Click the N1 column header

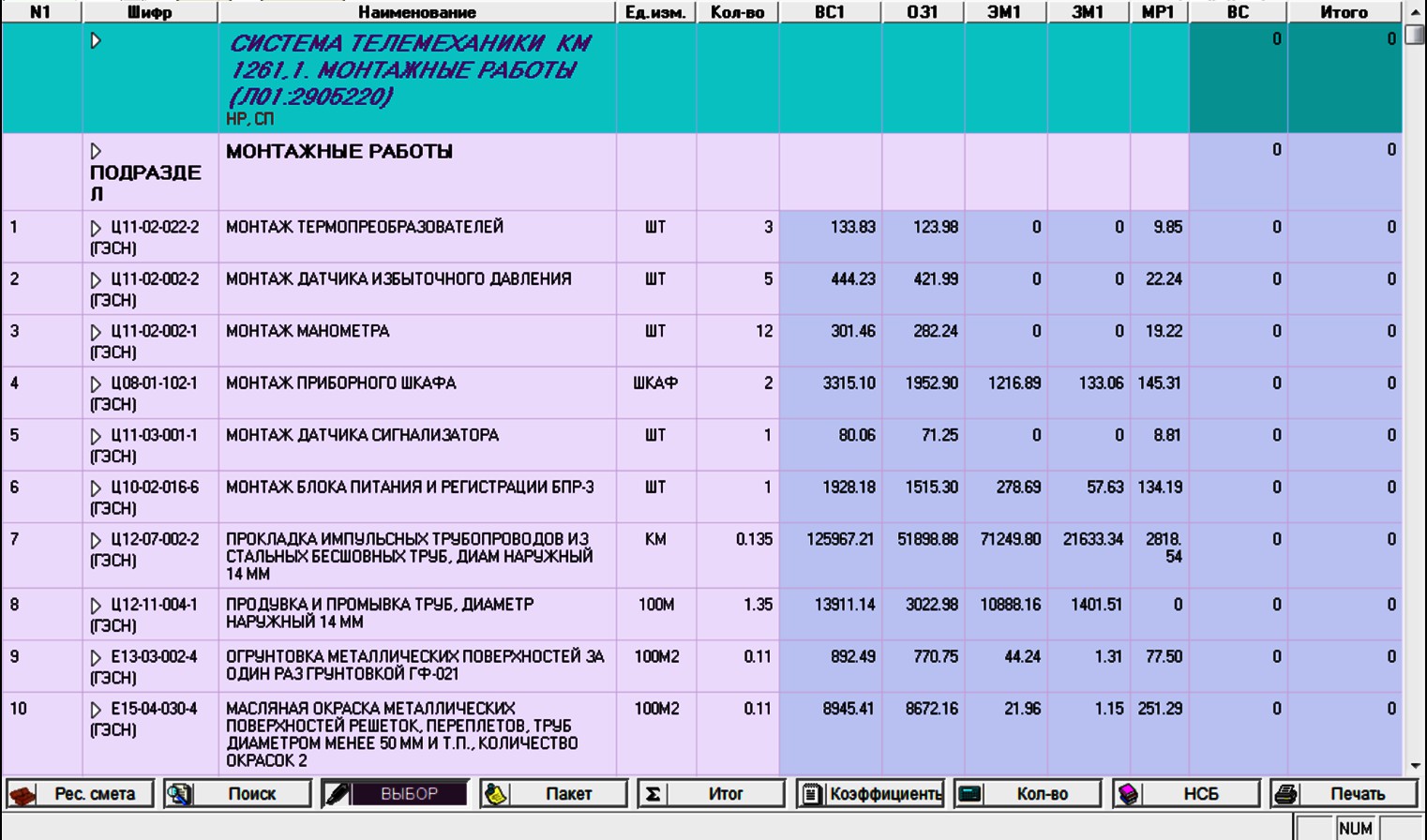[x=41, y=12]
